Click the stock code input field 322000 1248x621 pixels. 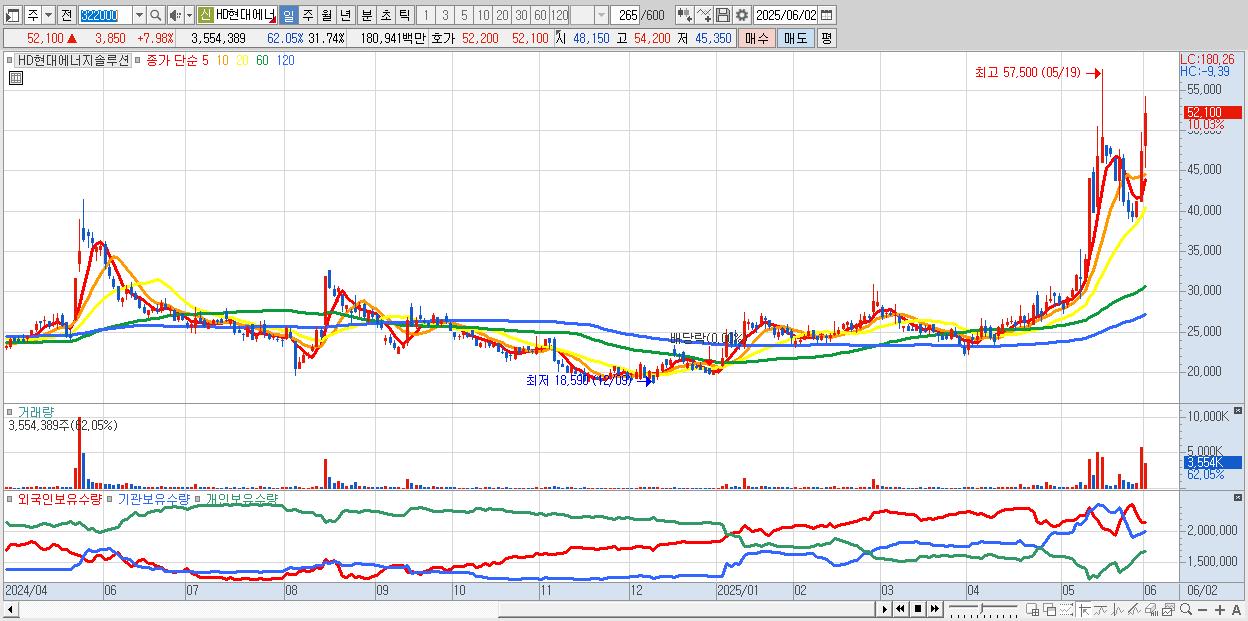click(x=105, y=15)
